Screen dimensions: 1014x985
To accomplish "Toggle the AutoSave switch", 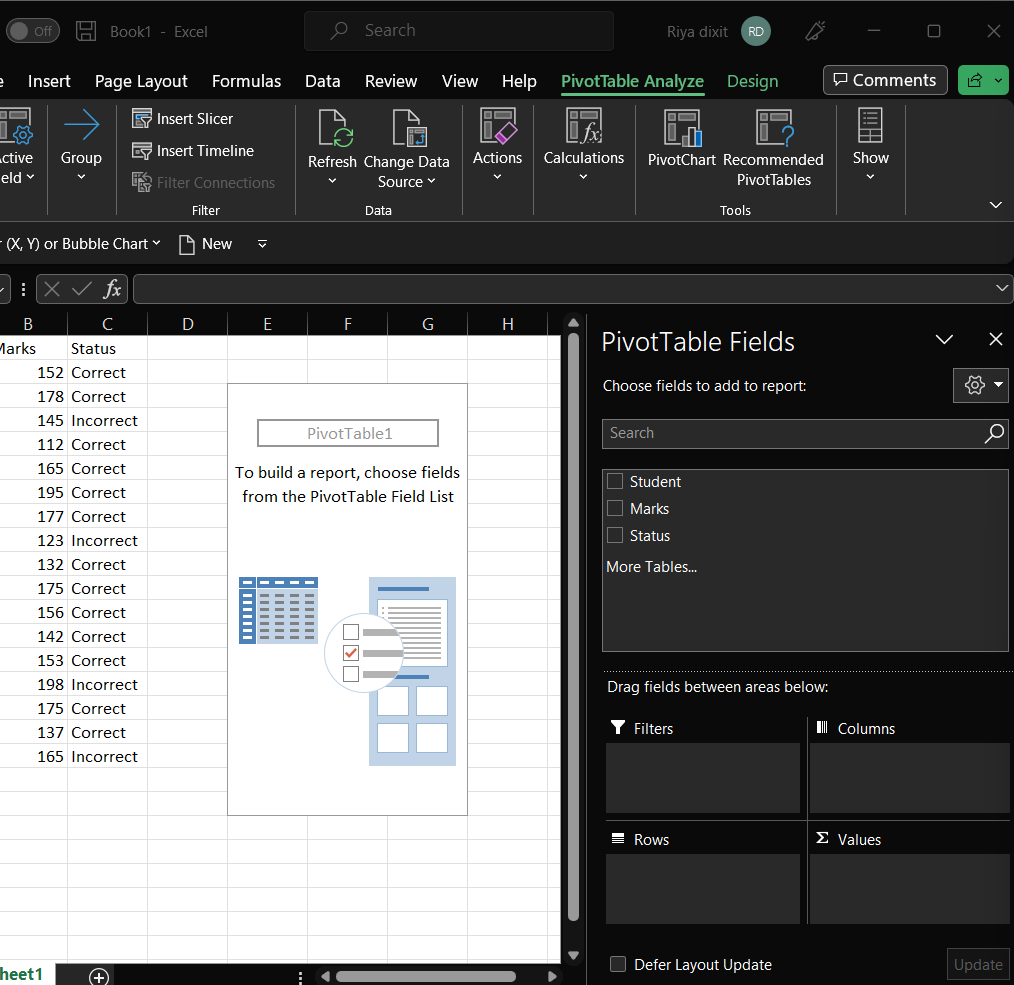I will (x=32, y=31).
